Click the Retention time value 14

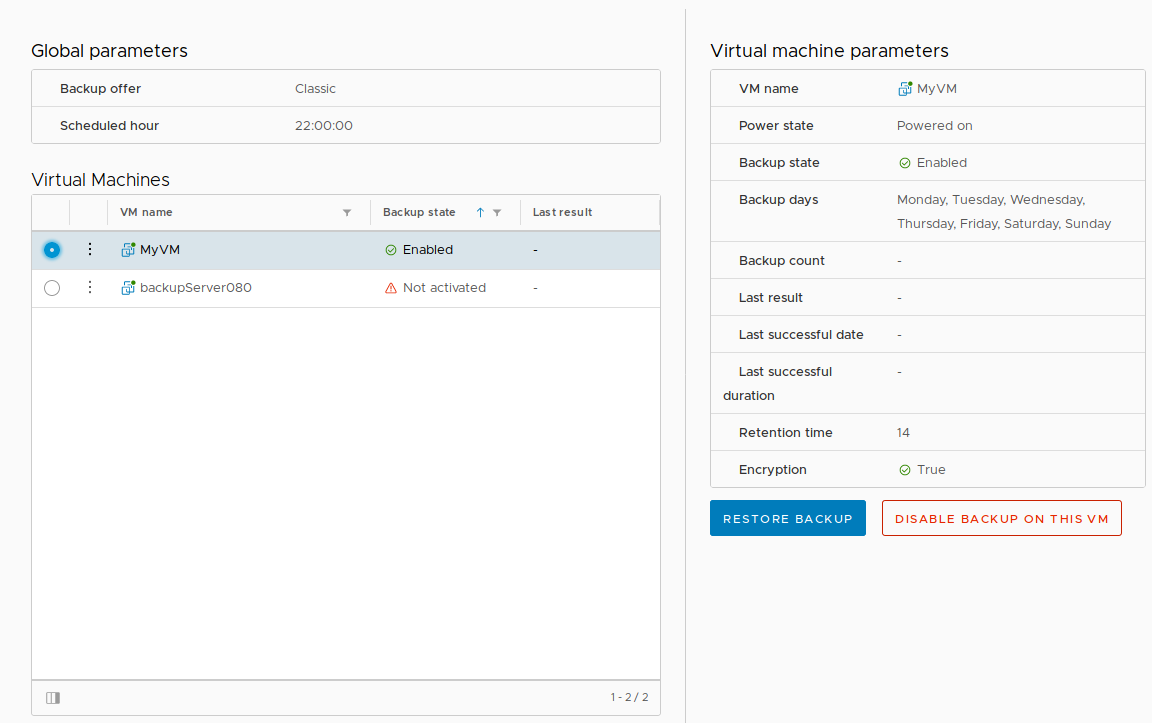[x=902, y=432]
